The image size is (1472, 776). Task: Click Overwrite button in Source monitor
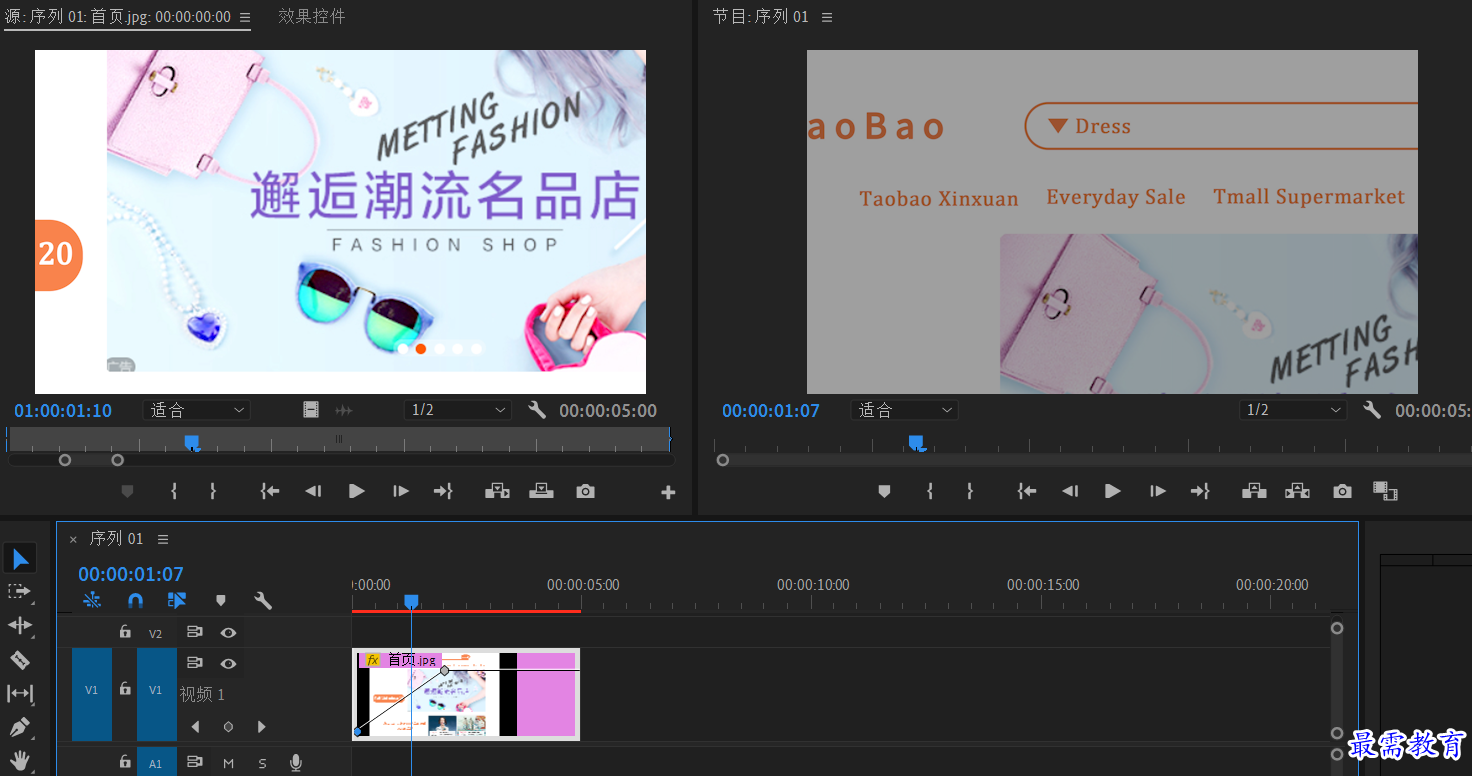coord(541,491)
